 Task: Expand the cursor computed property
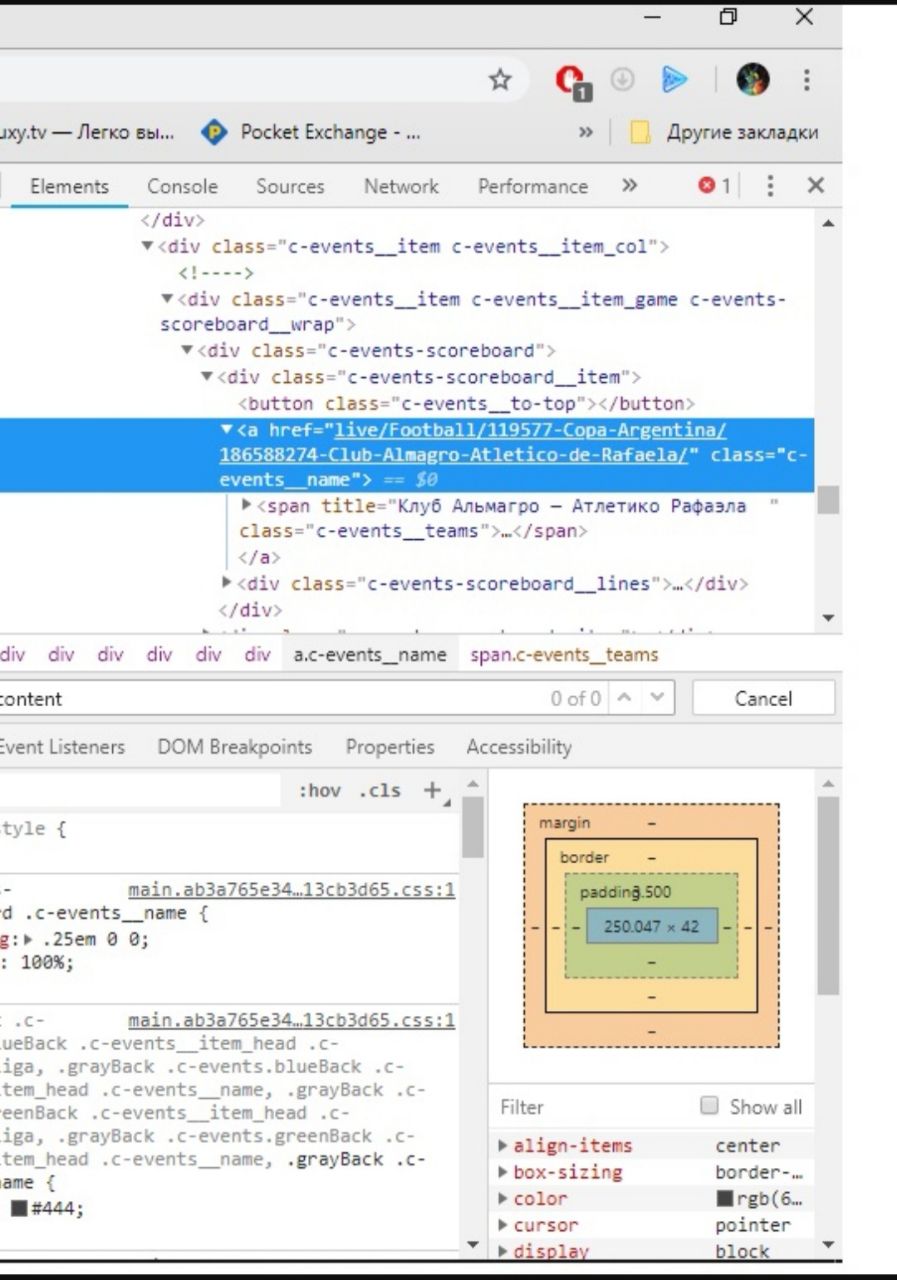[x=505, y=1225]
